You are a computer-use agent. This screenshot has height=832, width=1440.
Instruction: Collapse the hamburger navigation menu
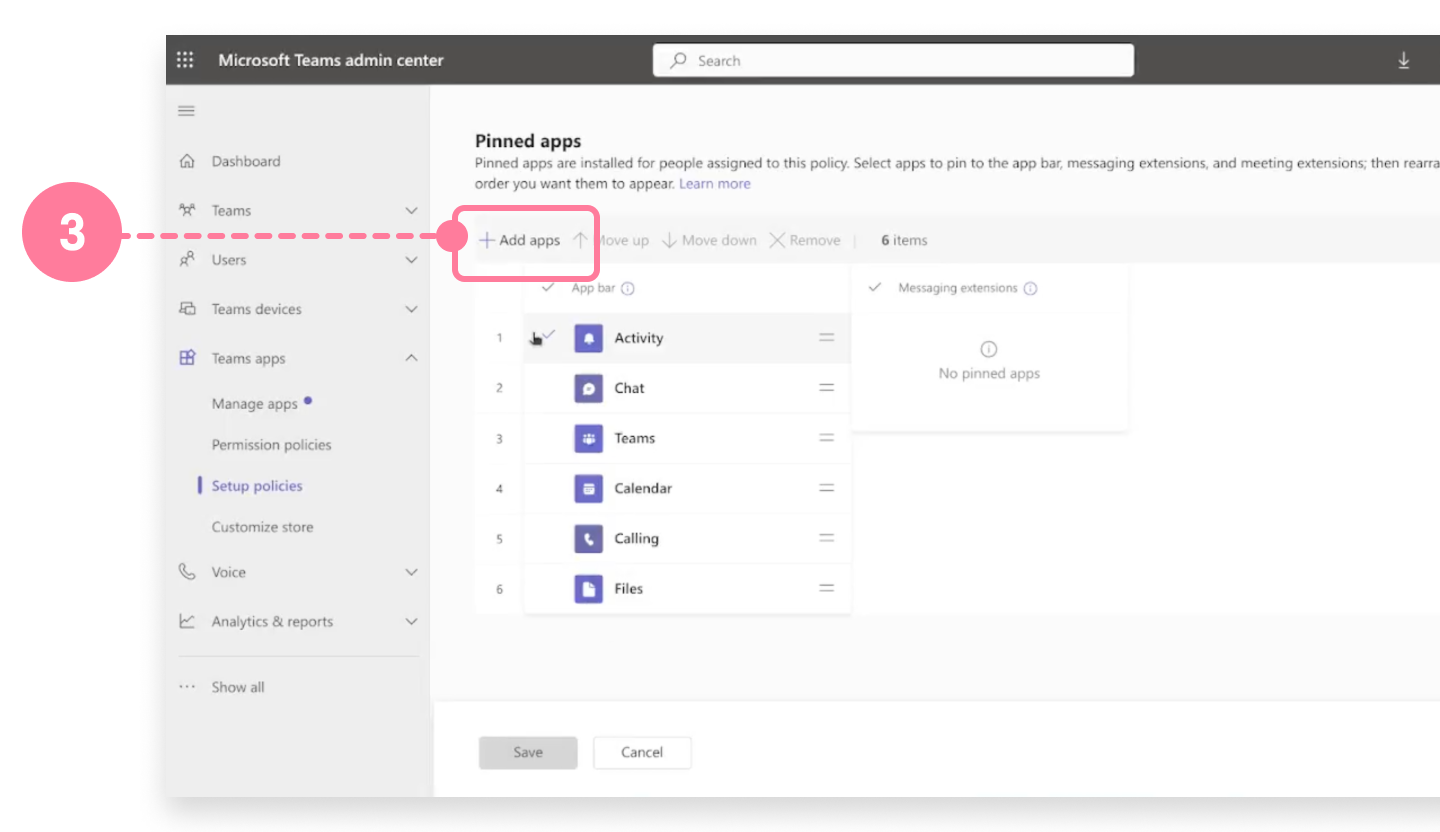[186, 111]
